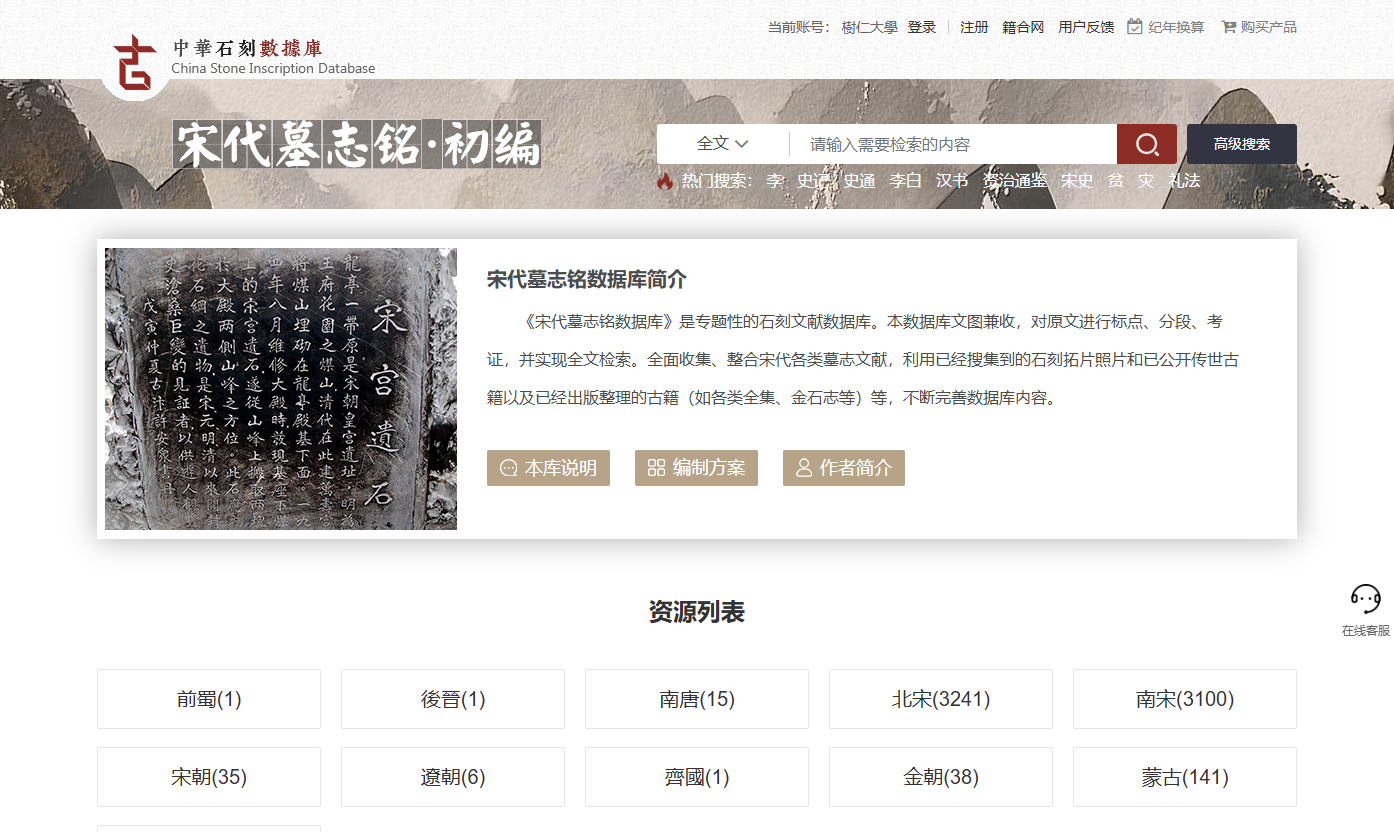Viewport: 1394px width, 832px height.
Task: View 作者简介 author introduction
Action: pyautogui.click(x=843, y=468)
